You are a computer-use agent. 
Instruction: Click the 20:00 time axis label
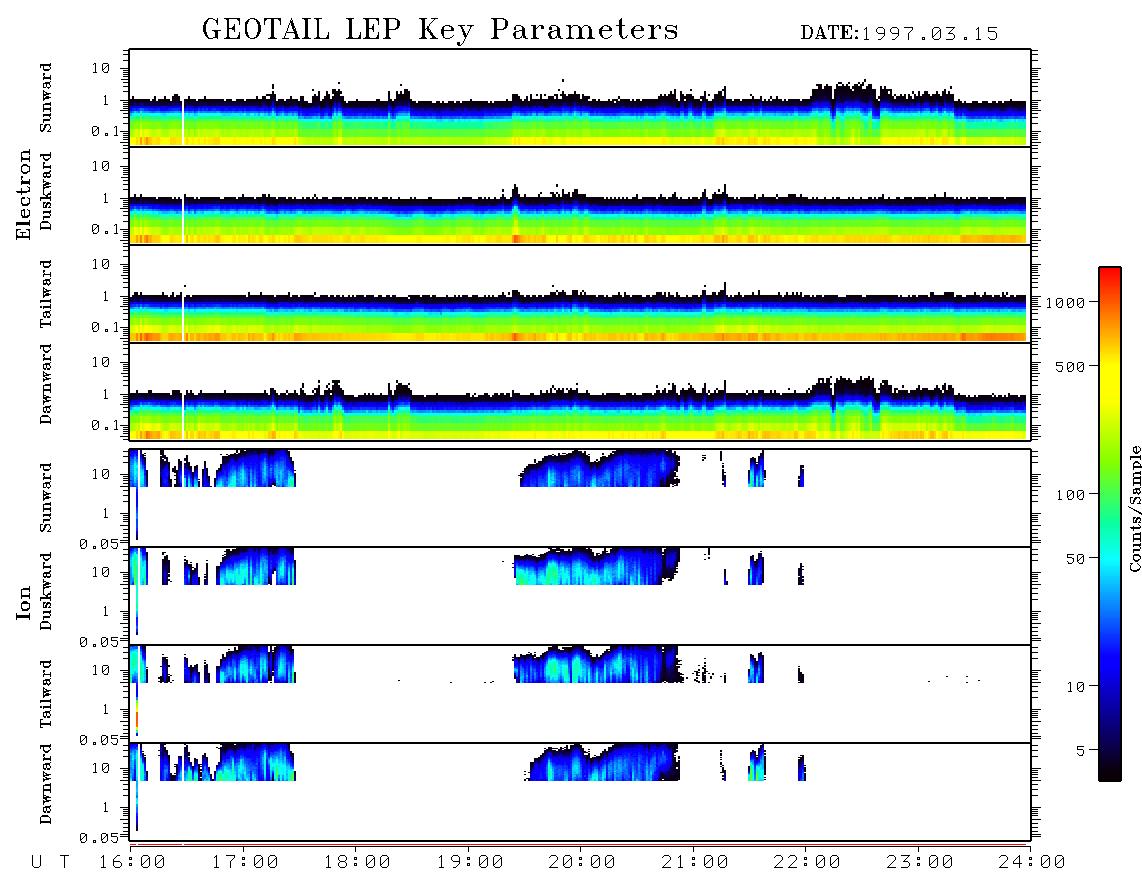[582, 863]
